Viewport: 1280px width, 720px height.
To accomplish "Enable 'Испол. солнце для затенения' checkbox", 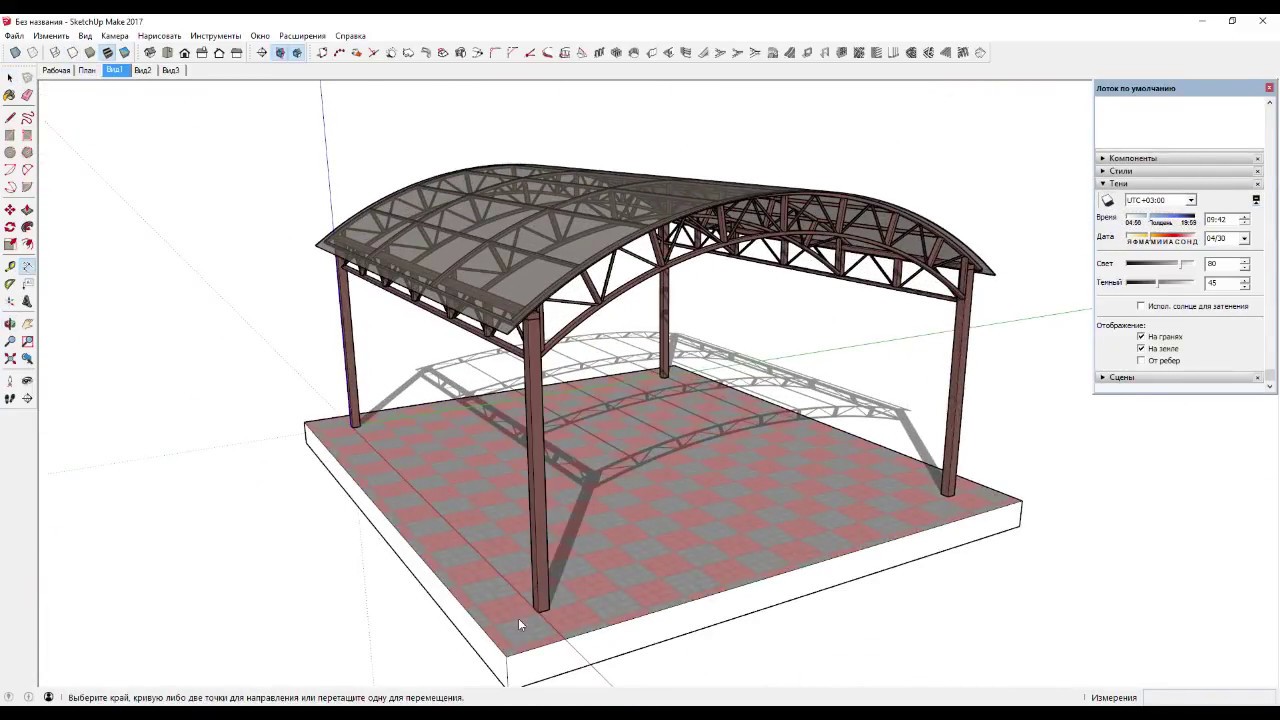I will (1141, 306).
